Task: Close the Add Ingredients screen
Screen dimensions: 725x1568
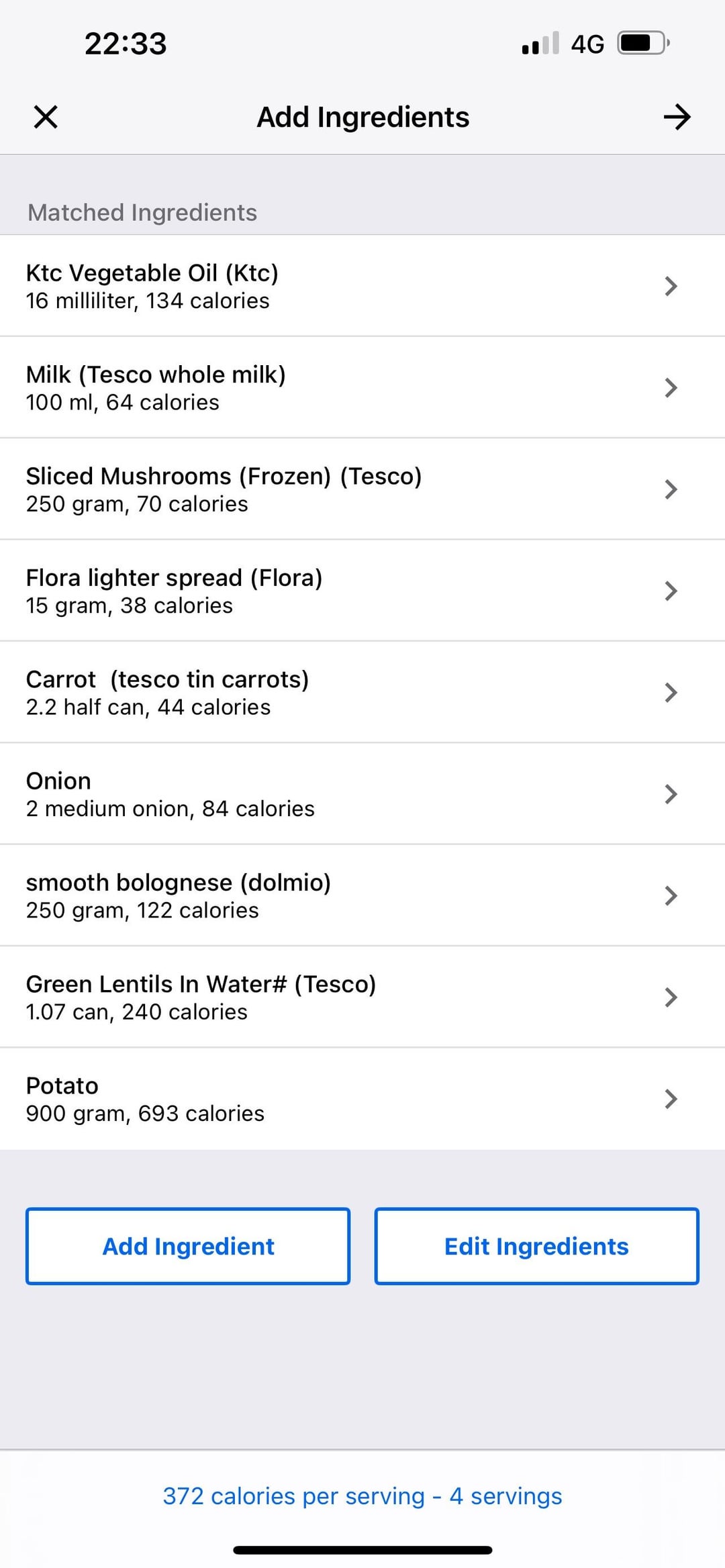Action: 46,117
